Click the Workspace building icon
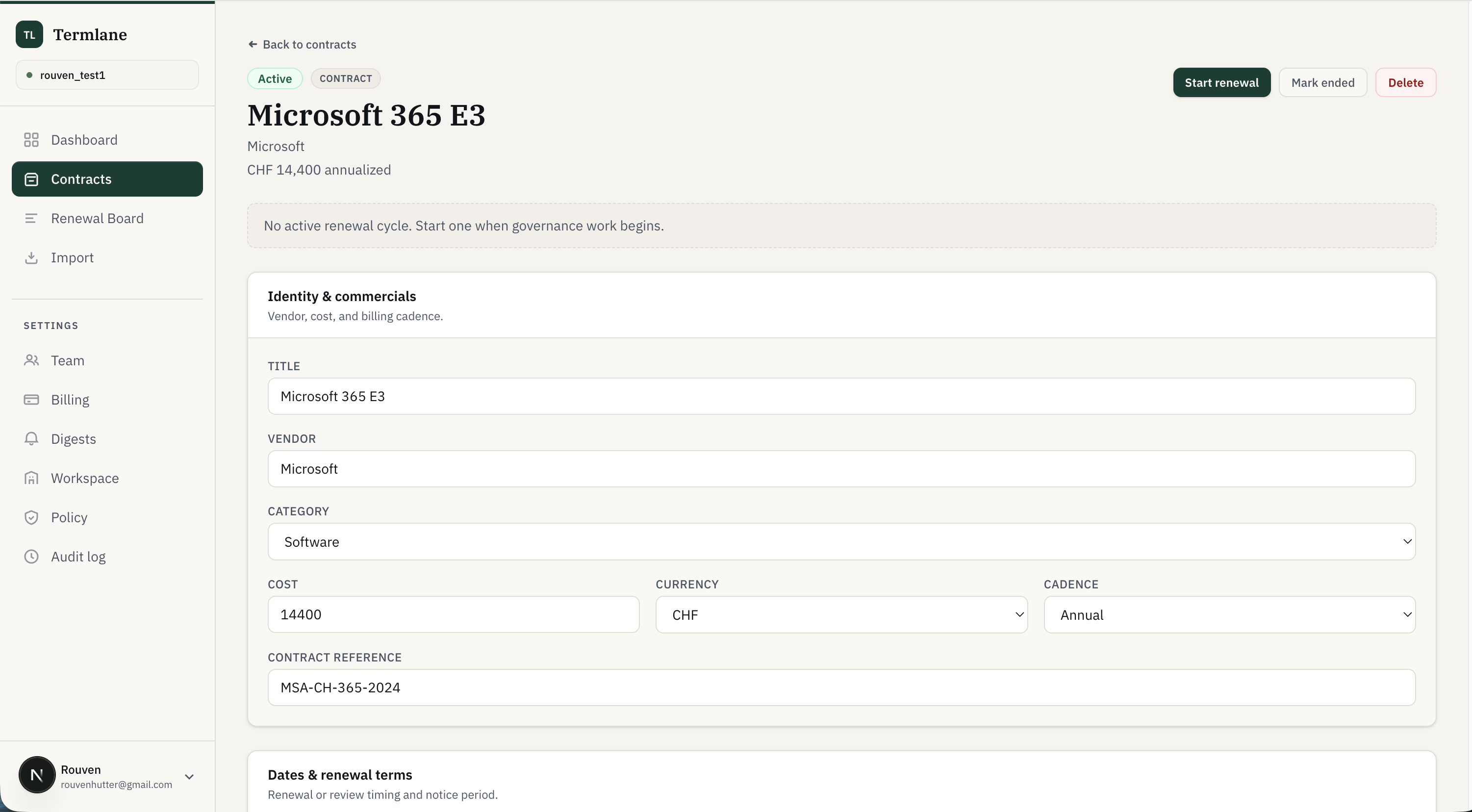 tap(31, 478)
